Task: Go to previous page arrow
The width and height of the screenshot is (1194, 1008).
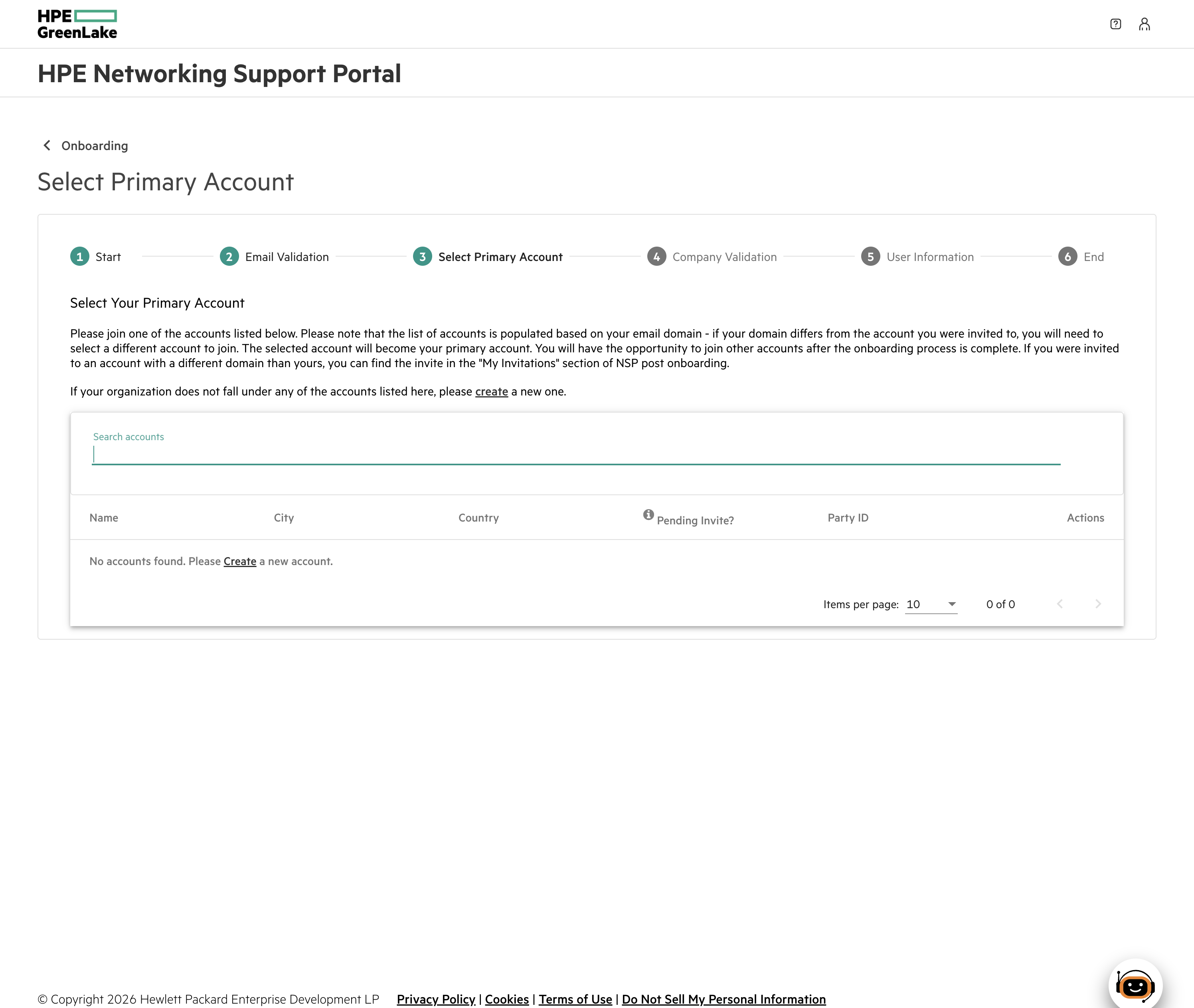Action: click(1060, 604)
